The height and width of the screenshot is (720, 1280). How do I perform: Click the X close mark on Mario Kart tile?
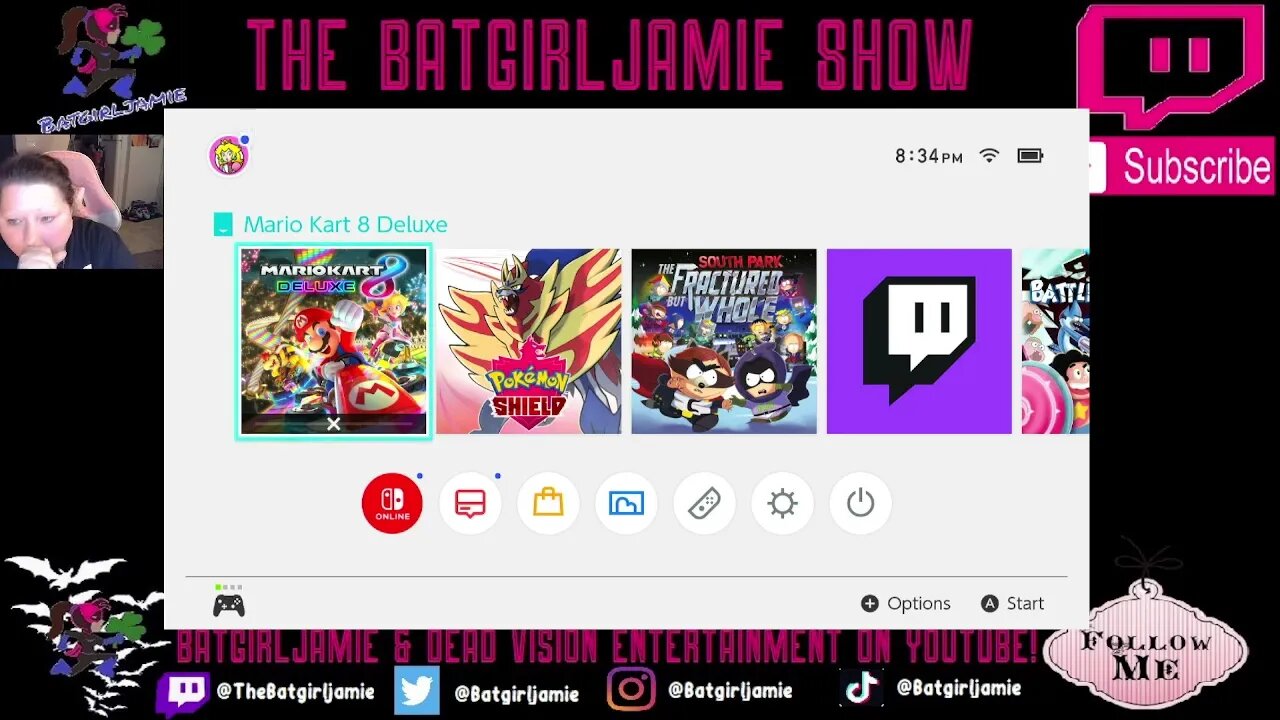point(334,424)
